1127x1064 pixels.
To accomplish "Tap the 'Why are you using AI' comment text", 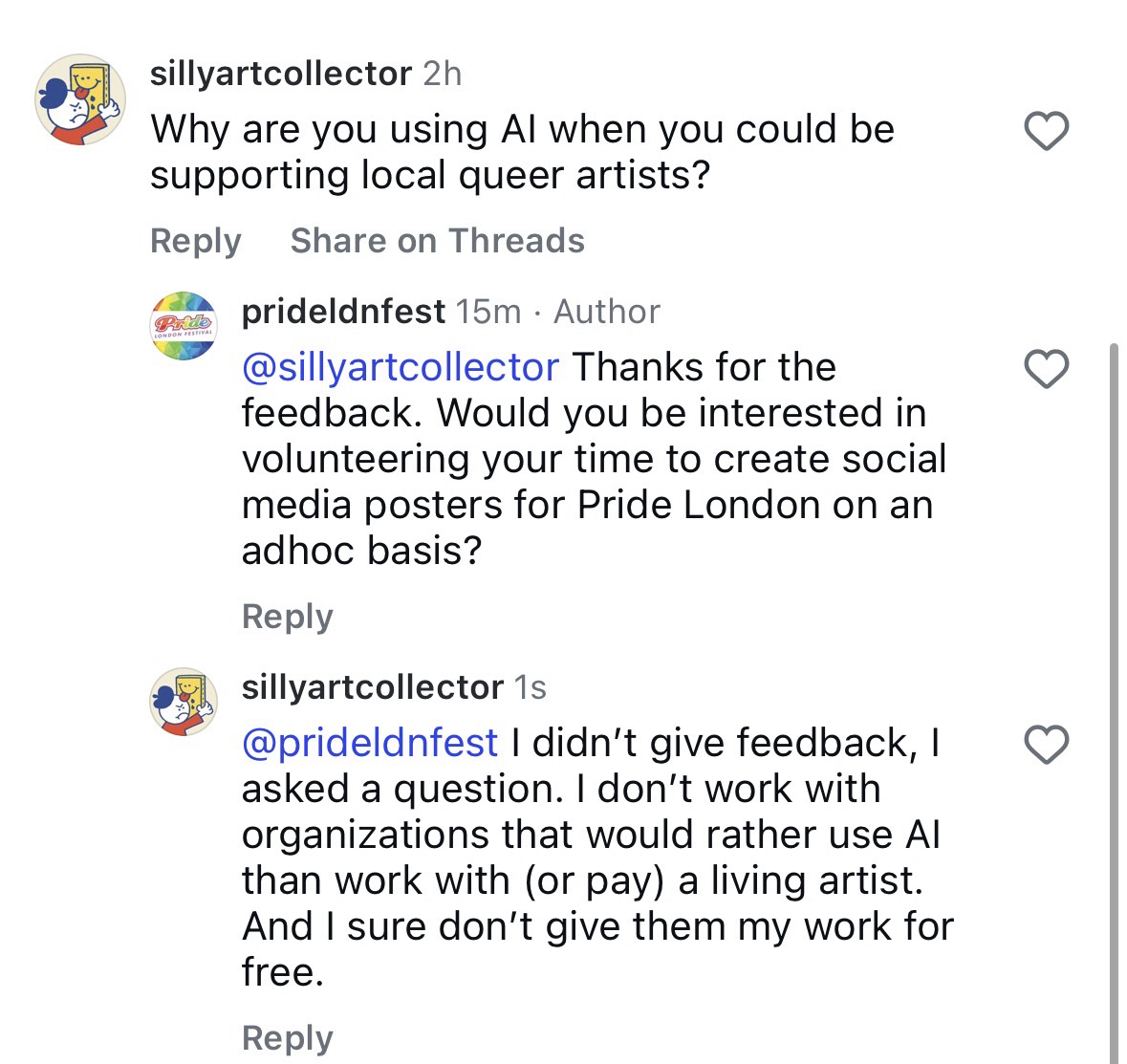I will point(522,152).
